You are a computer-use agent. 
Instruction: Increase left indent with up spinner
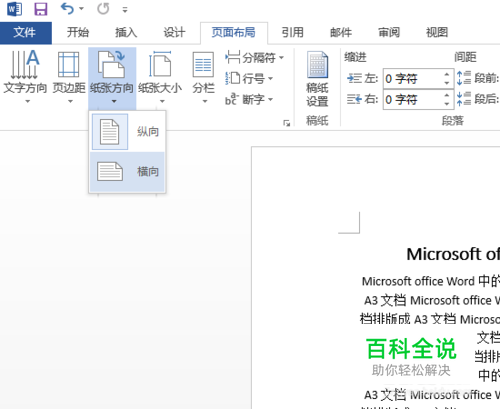(x=447, y=74)
